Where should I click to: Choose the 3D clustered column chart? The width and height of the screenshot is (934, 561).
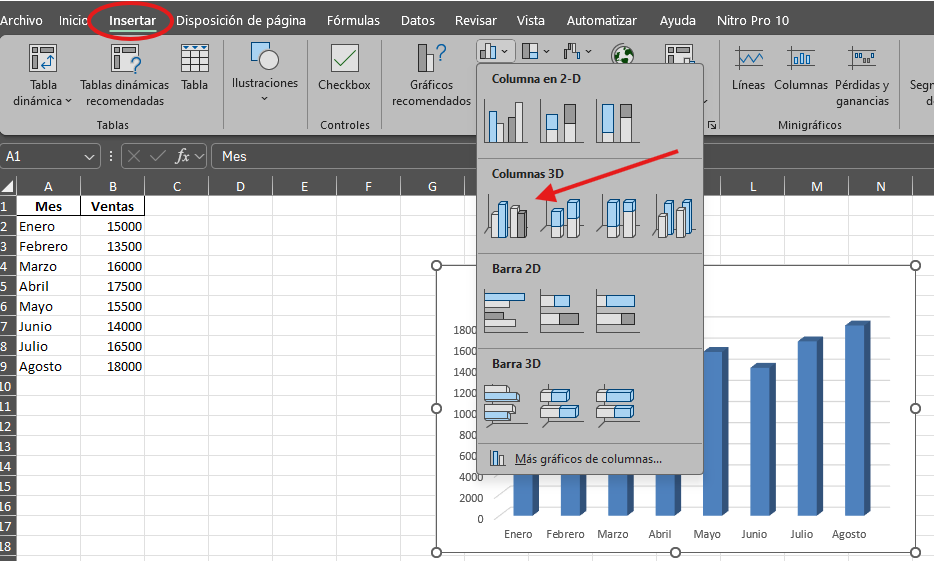[x=506, y=217]
